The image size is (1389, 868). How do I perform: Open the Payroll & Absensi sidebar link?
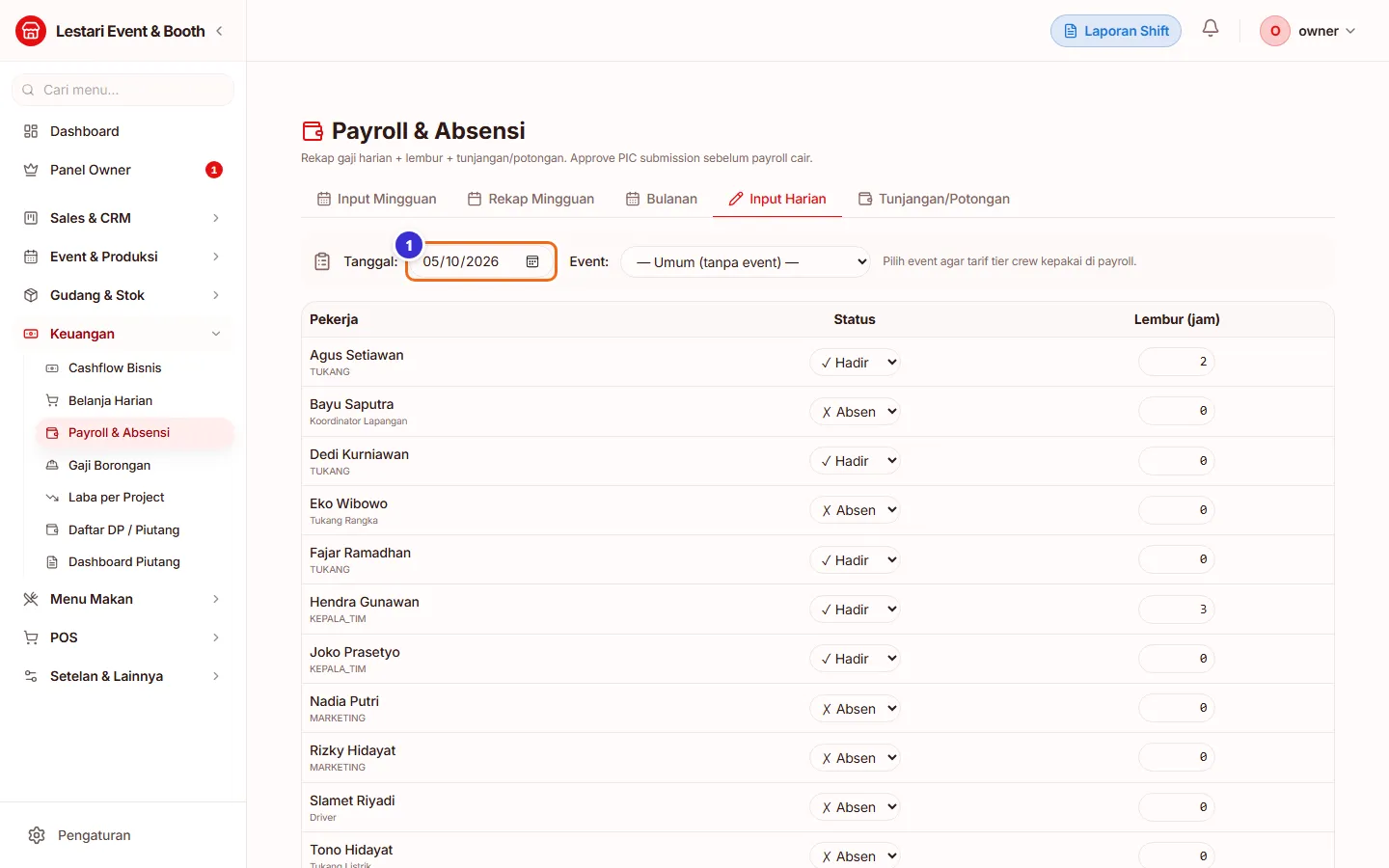(134, 433)
